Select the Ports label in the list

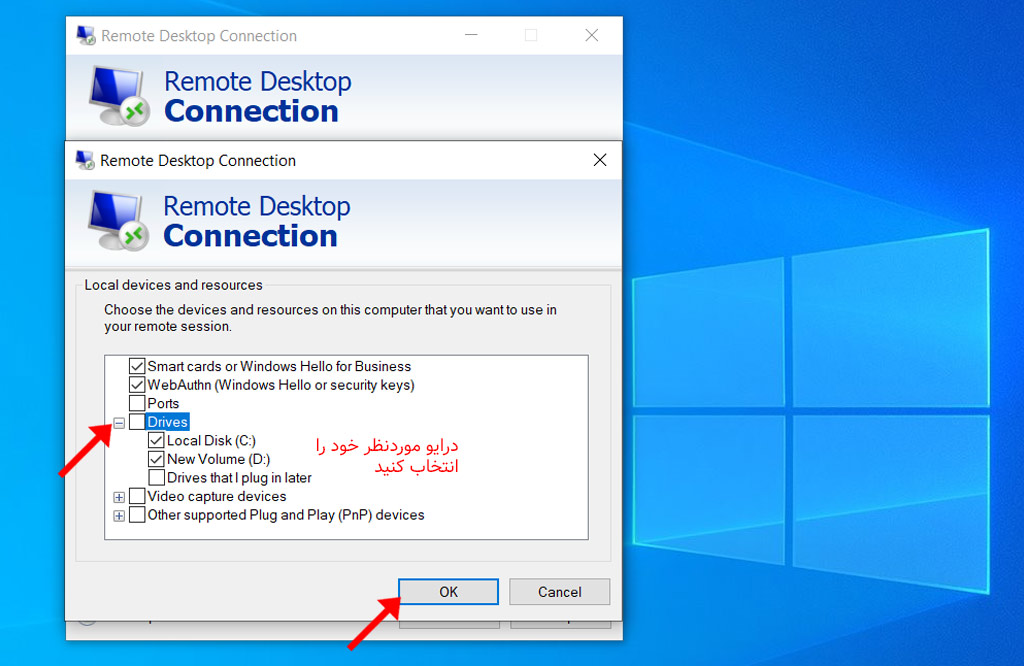pos(163,403)
